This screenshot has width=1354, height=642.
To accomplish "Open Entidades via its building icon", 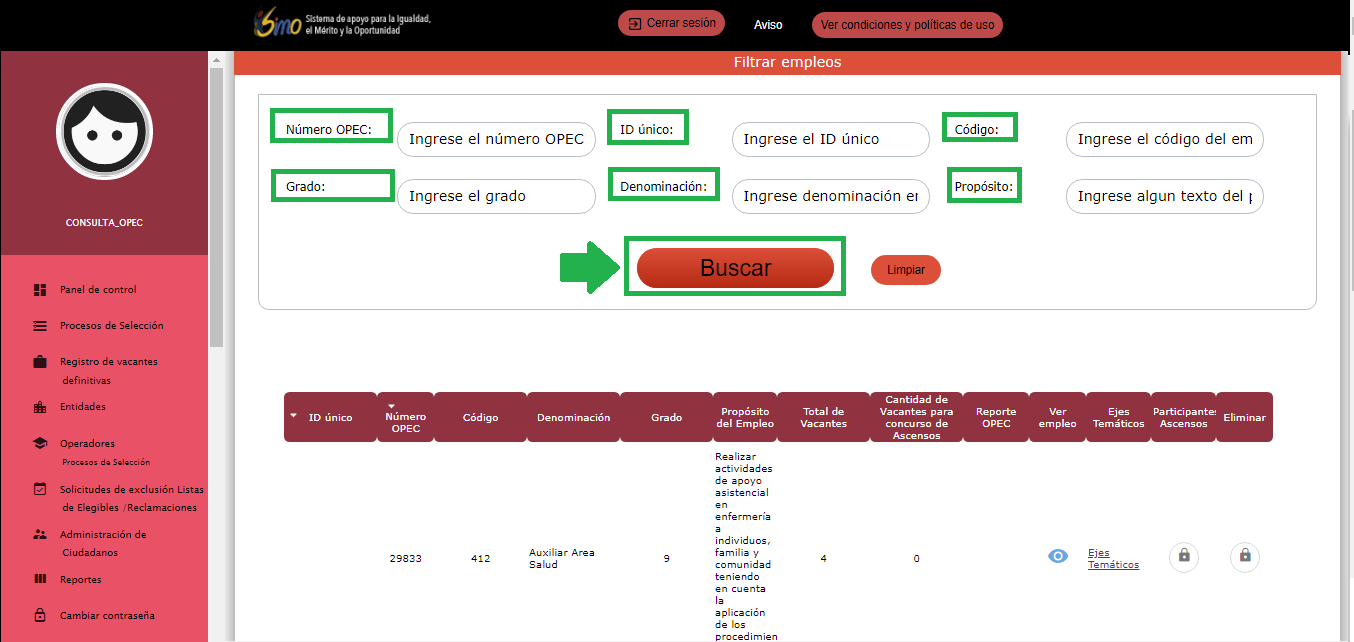I will pyautogui.click(x=40, y=407).
